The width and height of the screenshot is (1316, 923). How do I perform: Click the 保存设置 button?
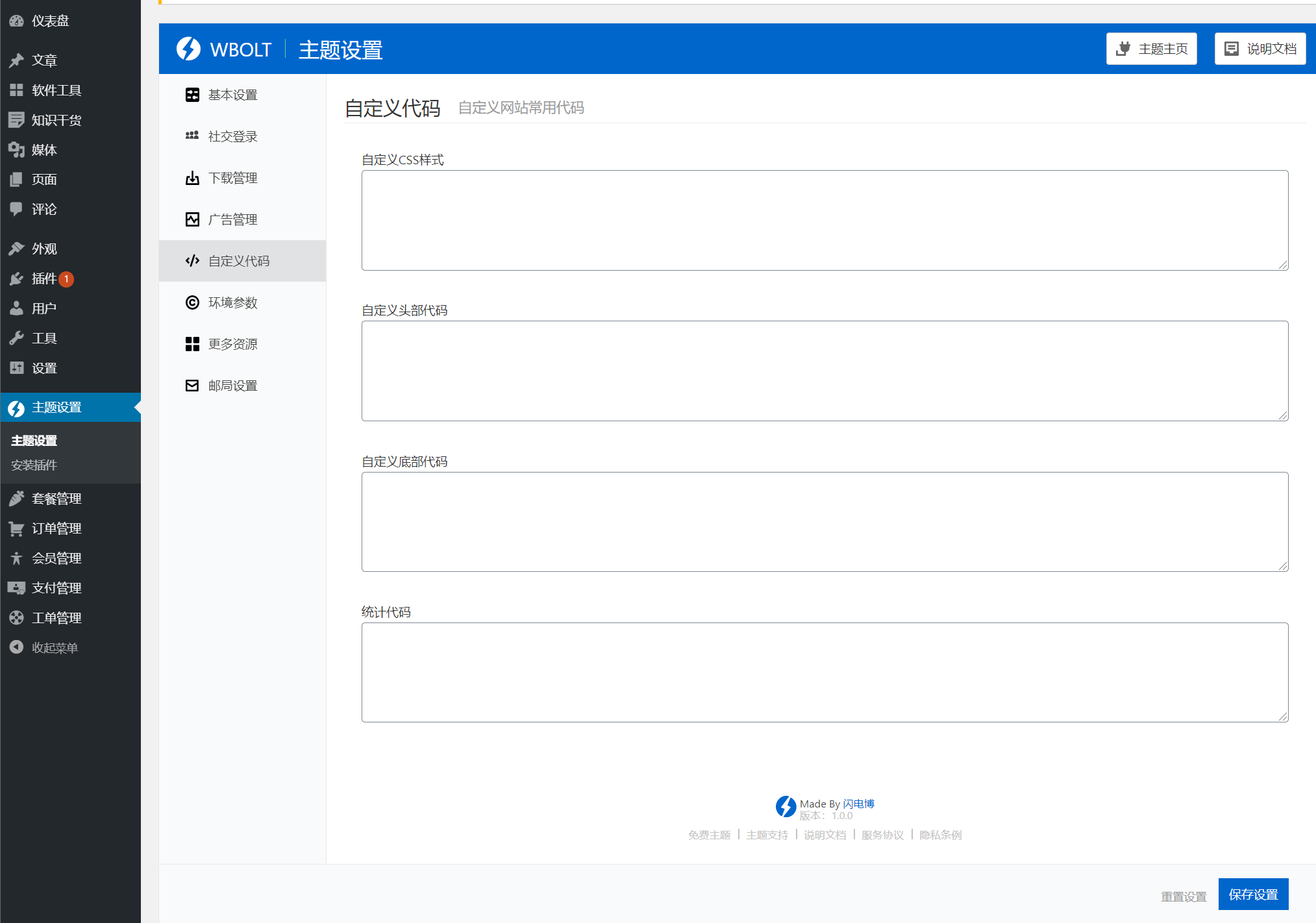1253,894
